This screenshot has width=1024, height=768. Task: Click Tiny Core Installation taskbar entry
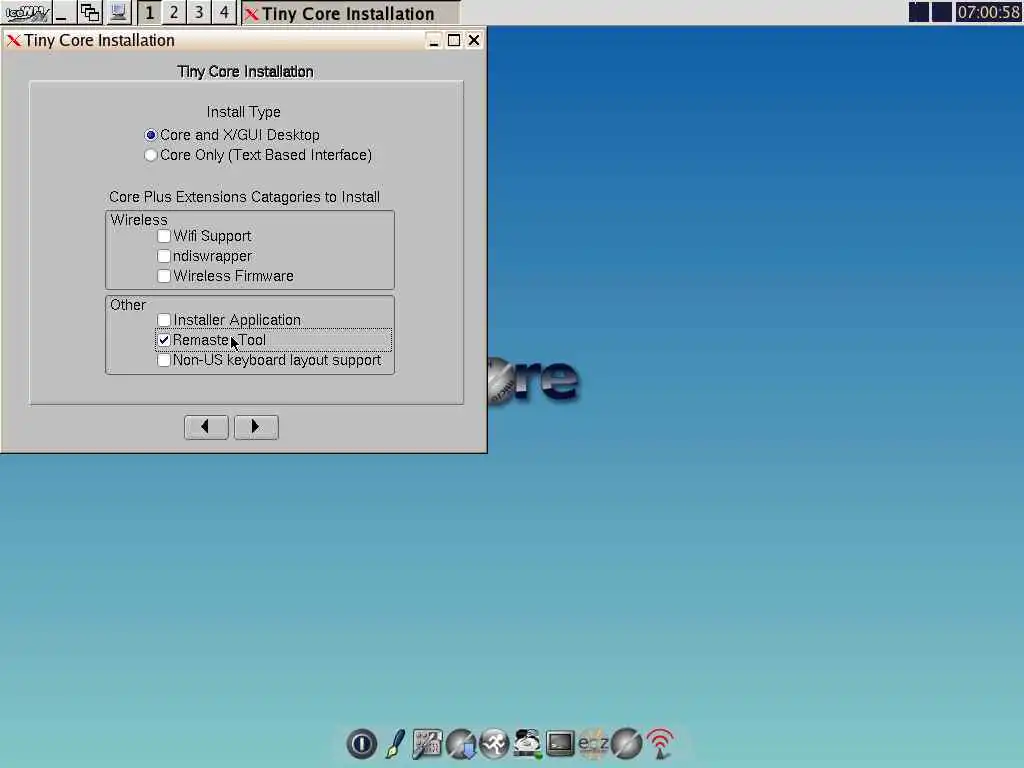pyautogui.click(x=350, y=13)
